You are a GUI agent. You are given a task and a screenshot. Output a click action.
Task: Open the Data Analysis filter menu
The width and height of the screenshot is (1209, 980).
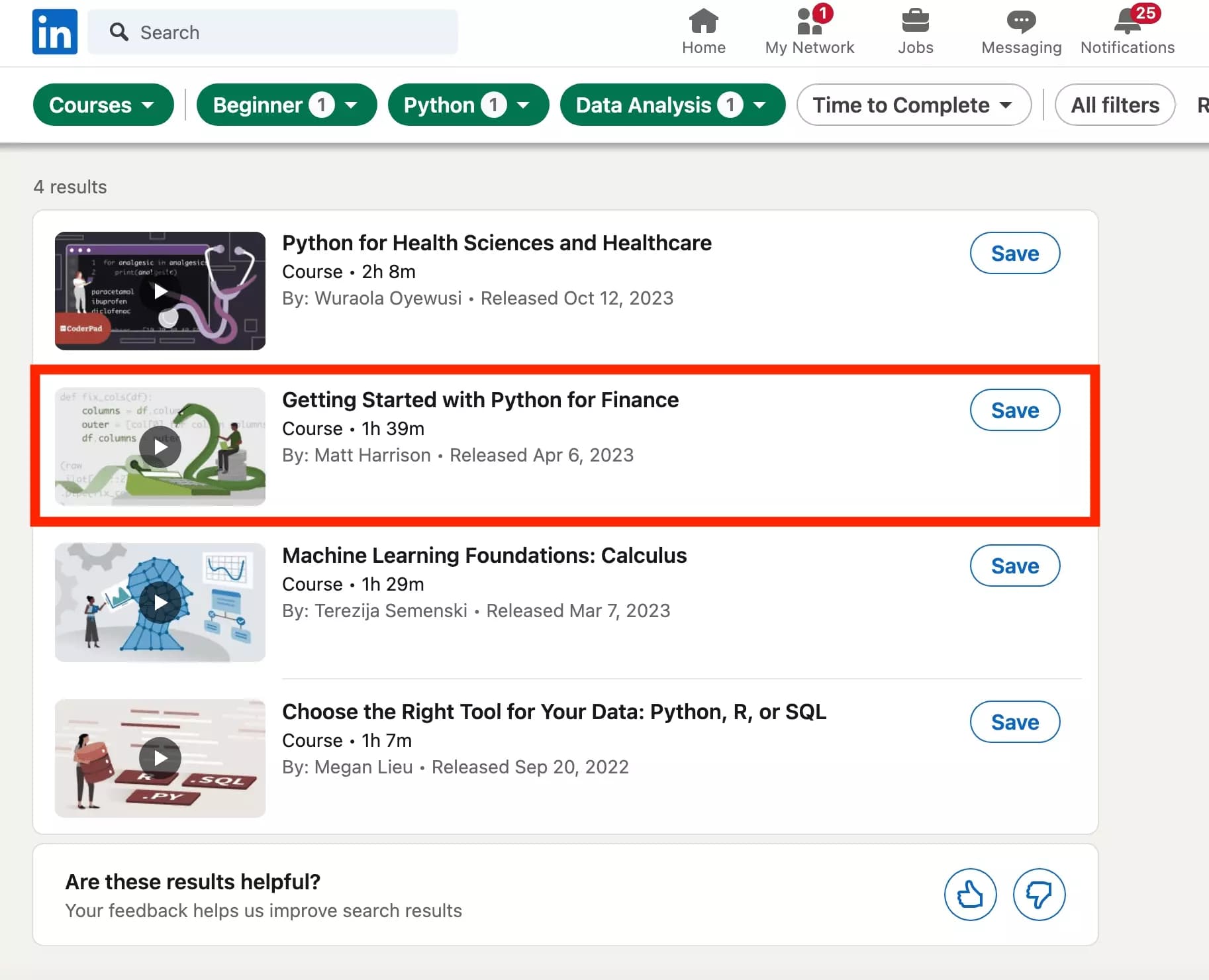(671, 105)
